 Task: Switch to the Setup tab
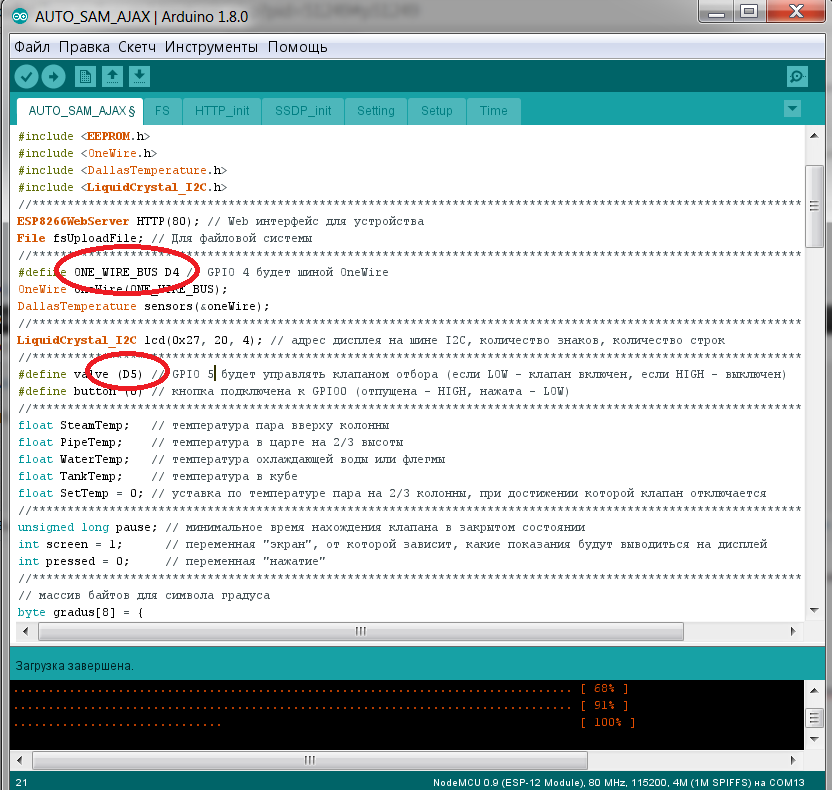436,111
